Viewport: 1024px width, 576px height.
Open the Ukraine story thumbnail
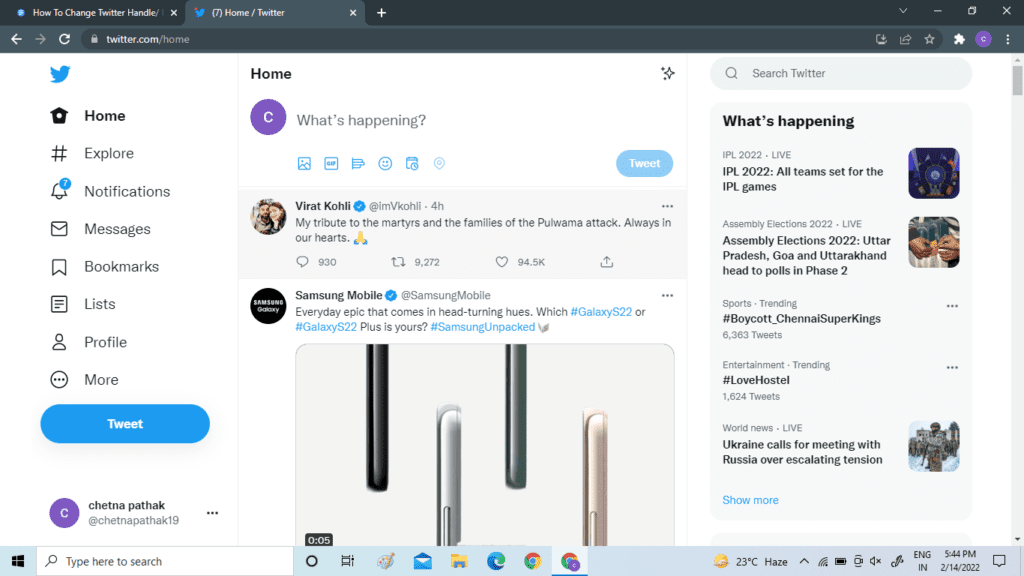934,447
